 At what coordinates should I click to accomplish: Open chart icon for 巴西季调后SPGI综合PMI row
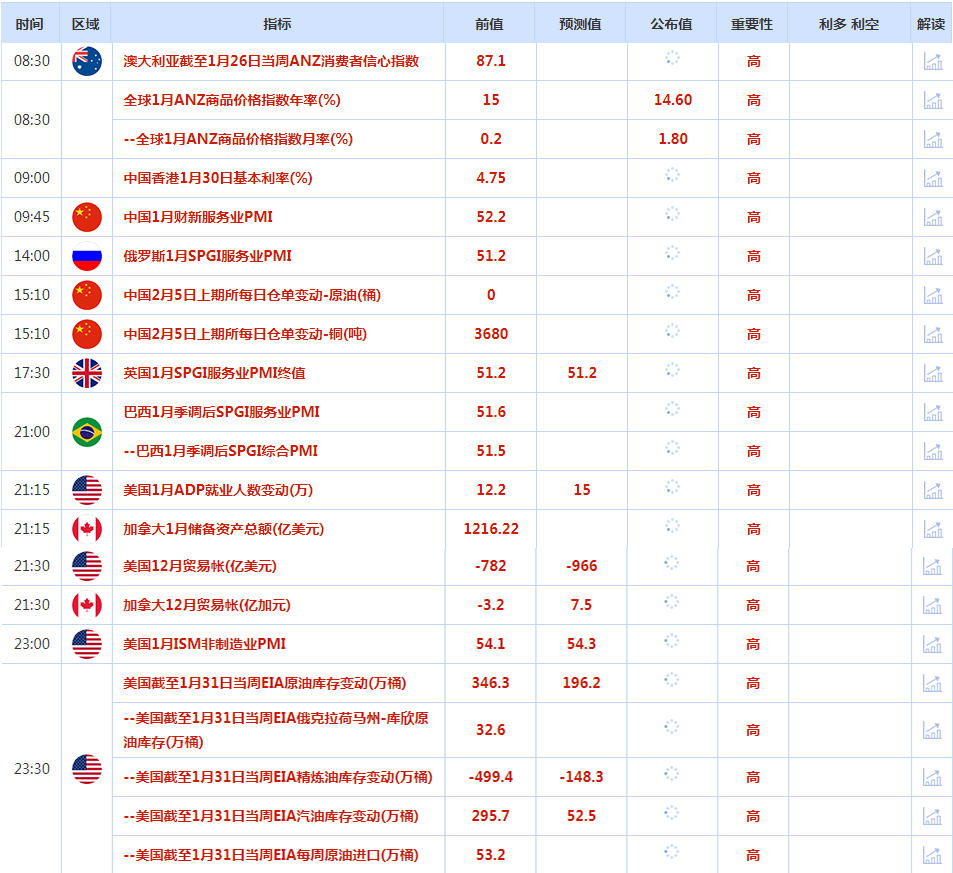tap(933, 451)
